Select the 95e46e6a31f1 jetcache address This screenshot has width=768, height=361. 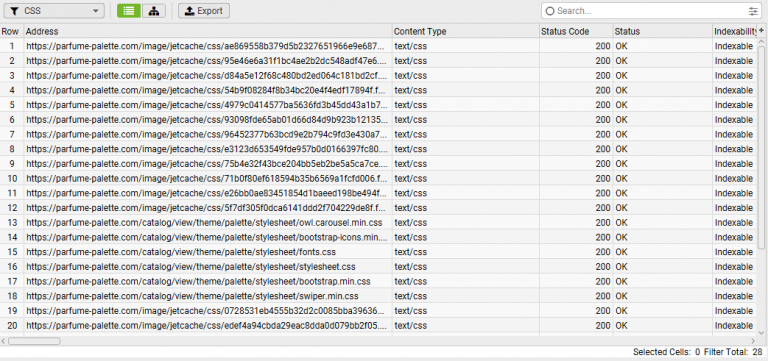pos(207,61)
